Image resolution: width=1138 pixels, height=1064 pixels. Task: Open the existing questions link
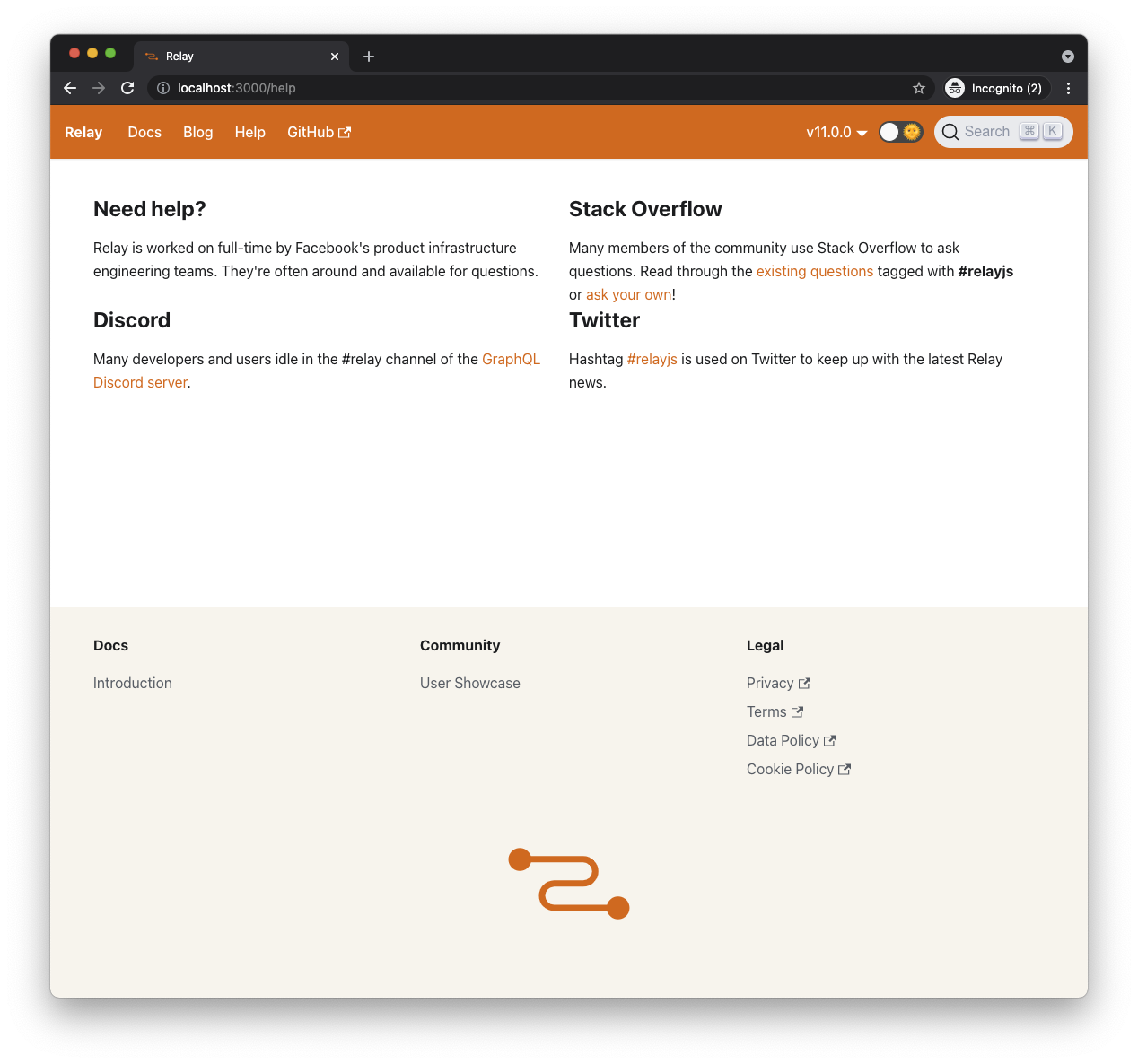coord(815,271)
